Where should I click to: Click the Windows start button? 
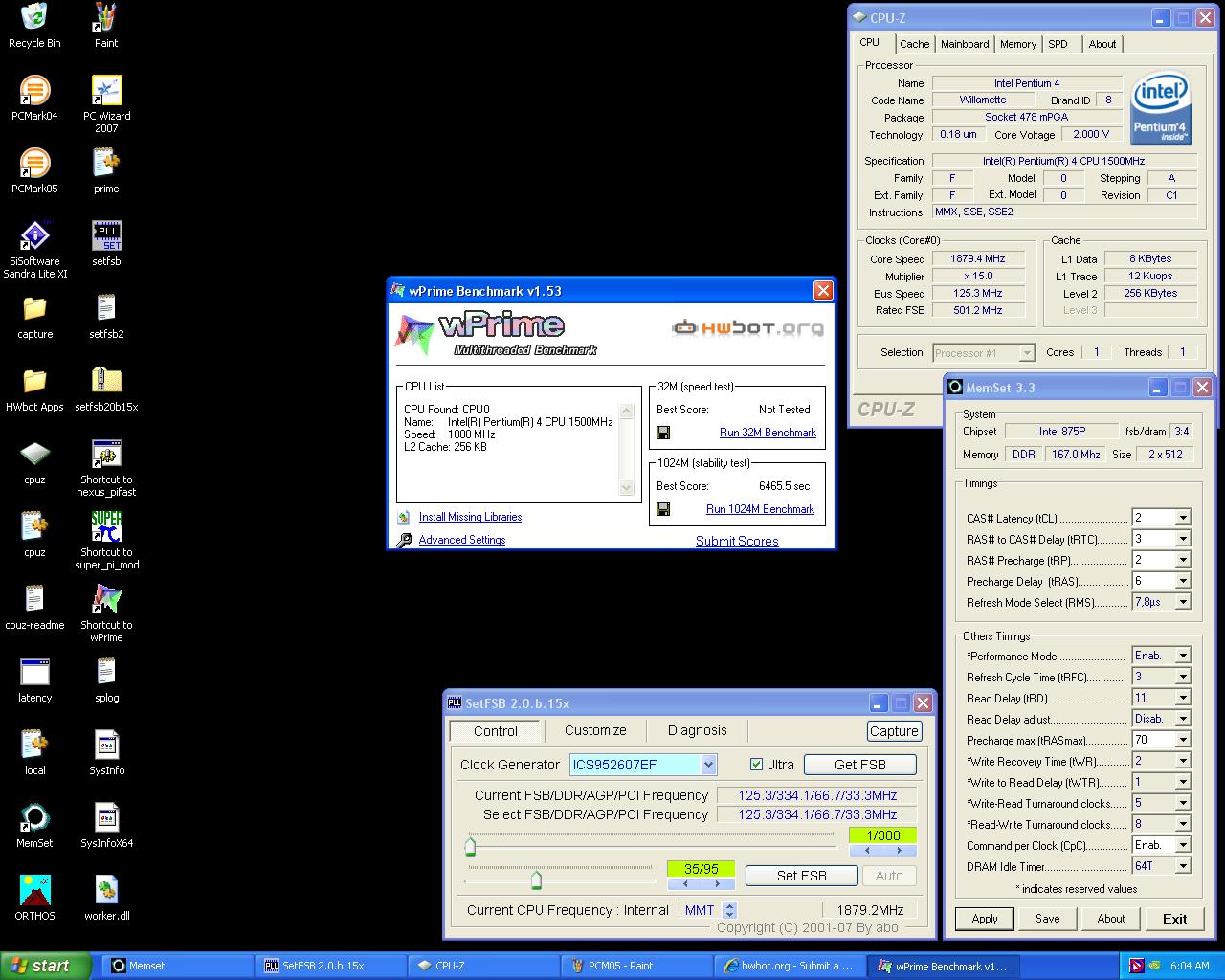(46, 966)
